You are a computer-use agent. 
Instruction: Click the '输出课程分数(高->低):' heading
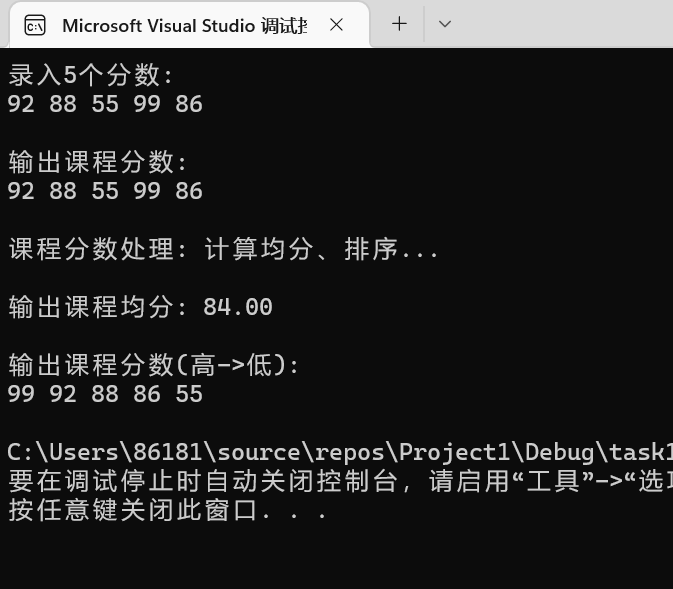tap(154, 365)
